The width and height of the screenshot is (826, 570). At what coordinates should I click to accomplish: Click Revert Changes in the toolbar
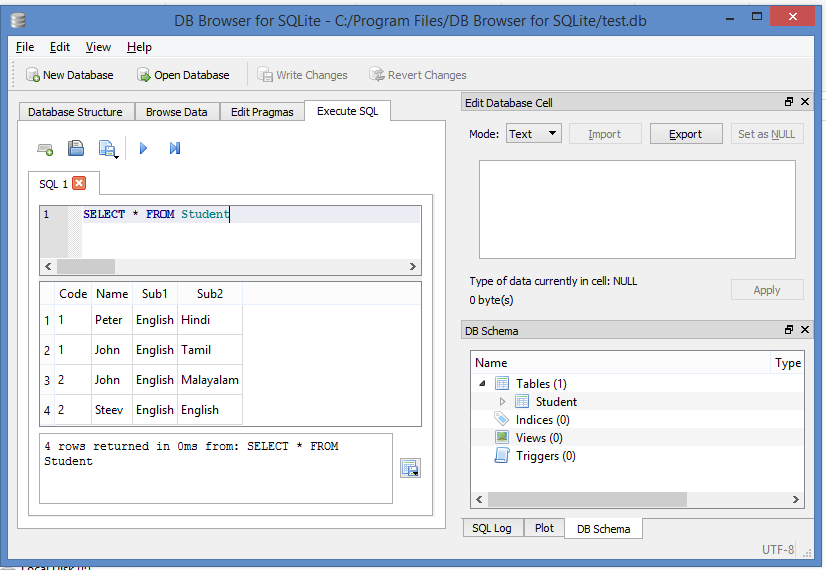(x=417, y=75)
